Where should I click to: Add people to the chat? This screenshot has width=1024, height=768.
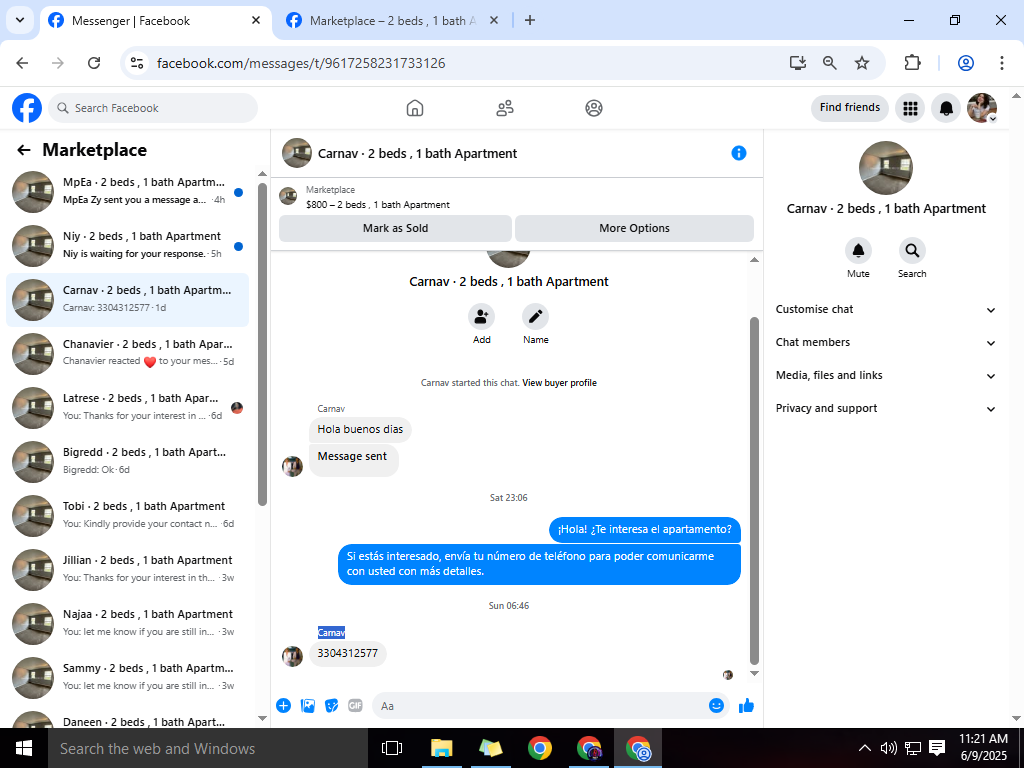point(481,317)
